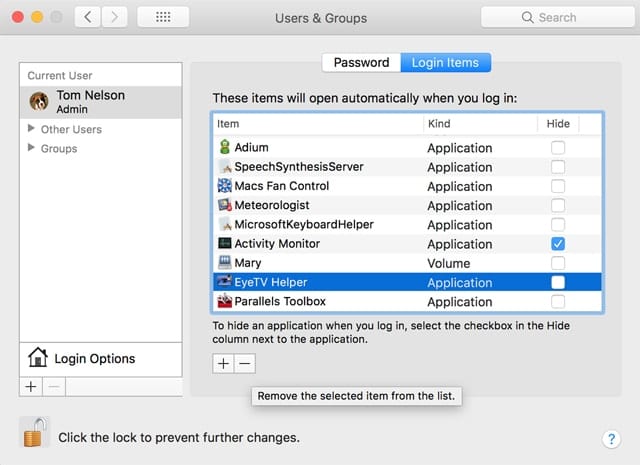Switch to the Password tab
Screen dimensions: 640x465
[x=361, y=62]
